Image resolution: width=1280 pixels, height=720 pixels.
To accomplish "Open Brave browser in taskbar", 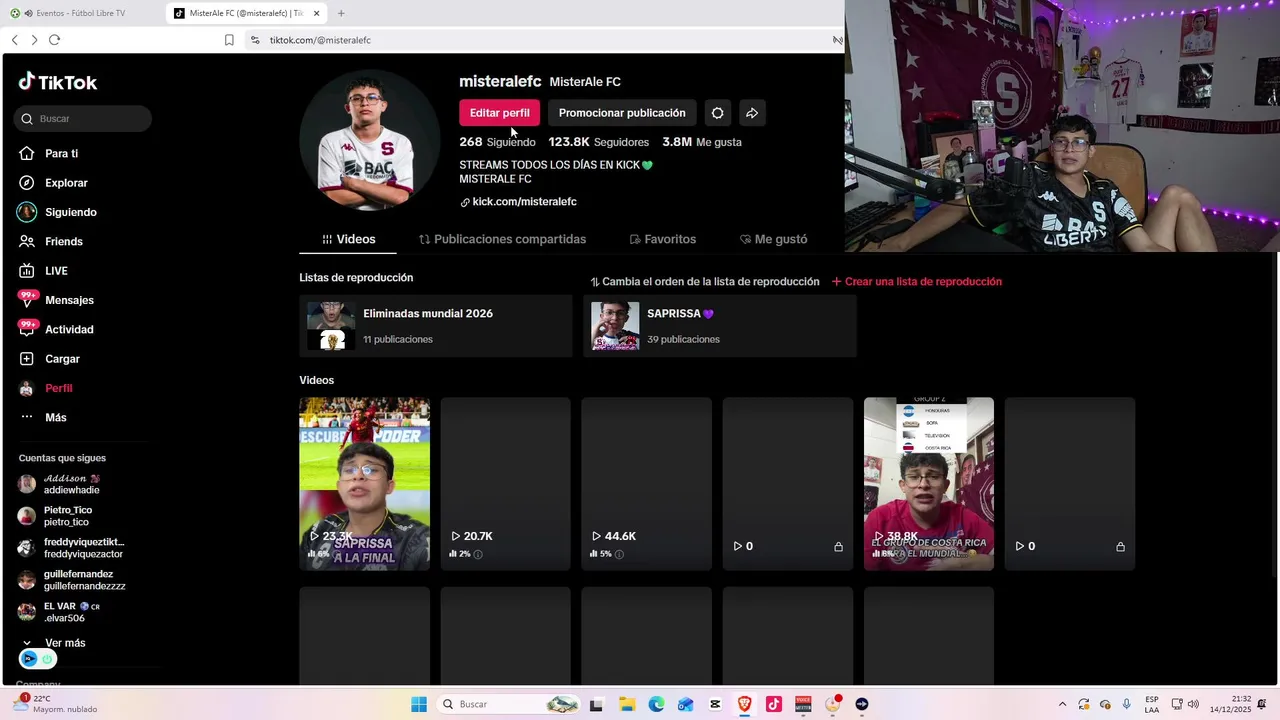I will 744,704.
